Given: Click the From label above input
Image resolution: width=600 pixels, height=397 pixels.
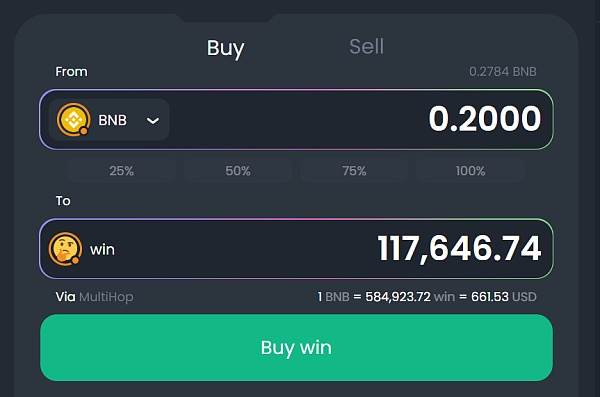Looking at the screenshot, I should [x=71, y=72].
